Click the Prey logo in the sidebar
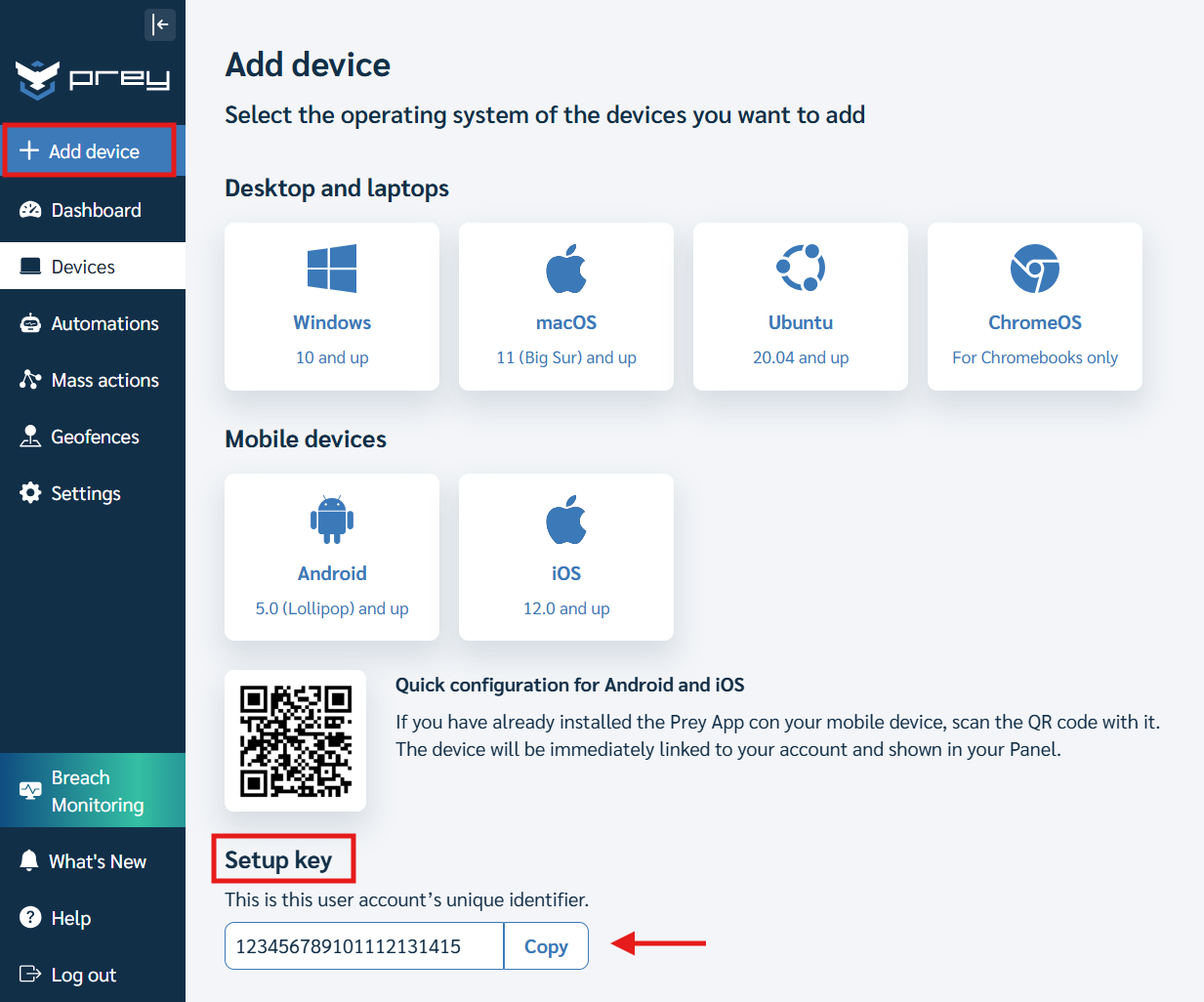The image size is (1204, 1002). [93, 79]
